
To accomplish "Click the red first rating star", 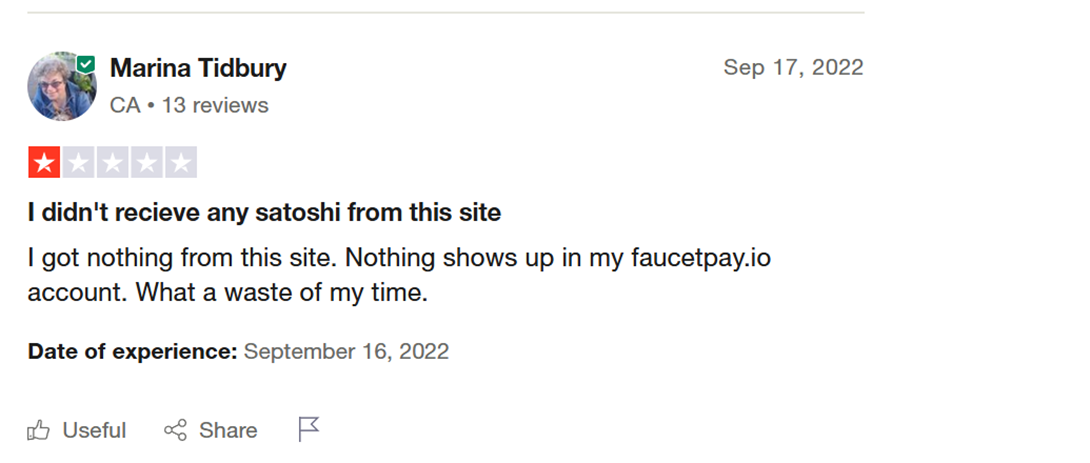I will click(x=44, y=163).
